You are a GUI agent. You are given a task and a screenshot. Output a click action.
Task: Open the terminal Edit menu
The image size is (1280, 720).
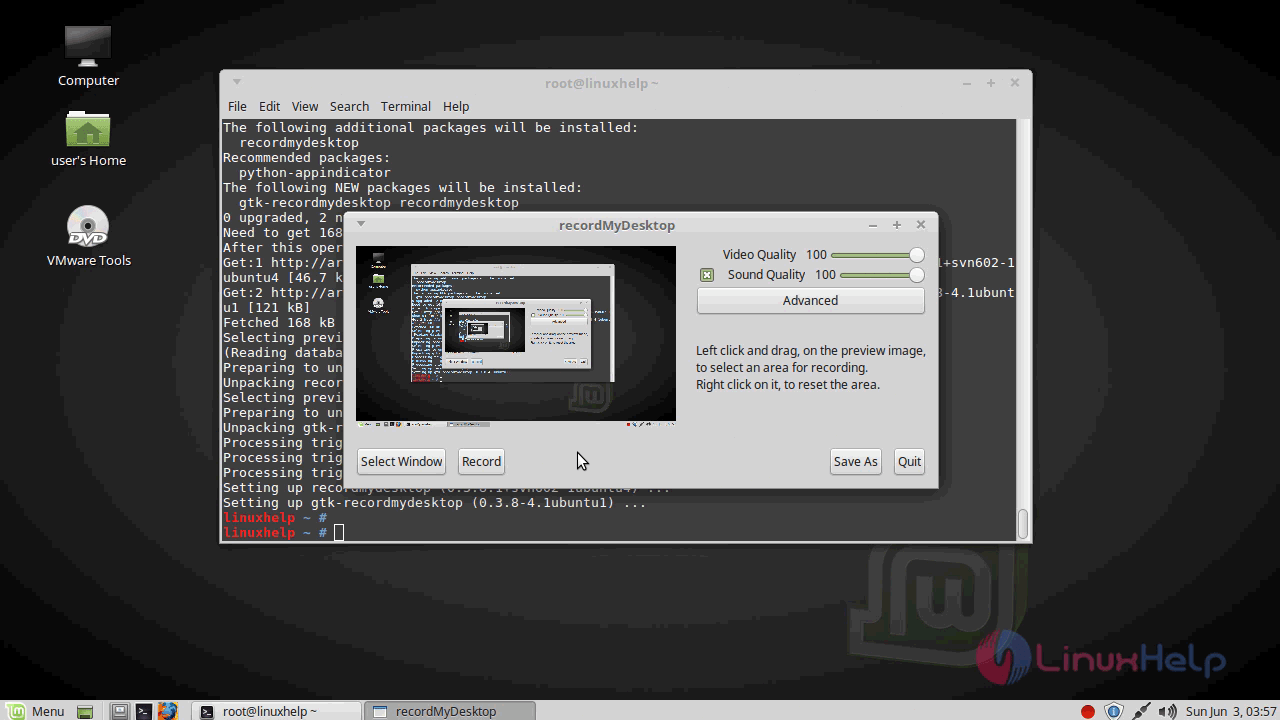click(269, 106)
